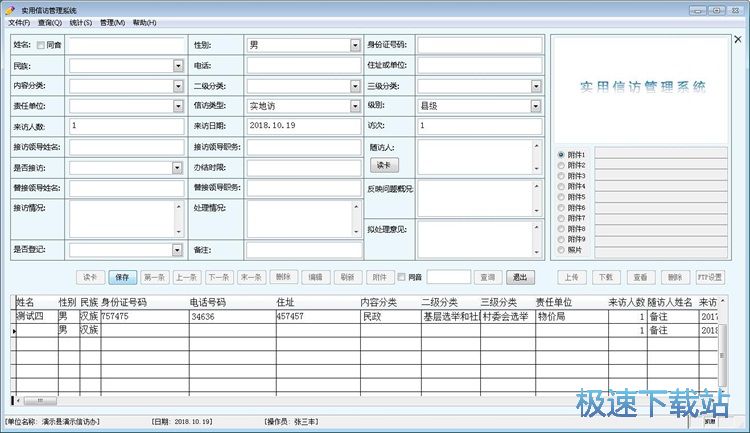Click the 身份证号码 column header in the table
This screenshot has height=433, width=750.
[x=145, y=302]
